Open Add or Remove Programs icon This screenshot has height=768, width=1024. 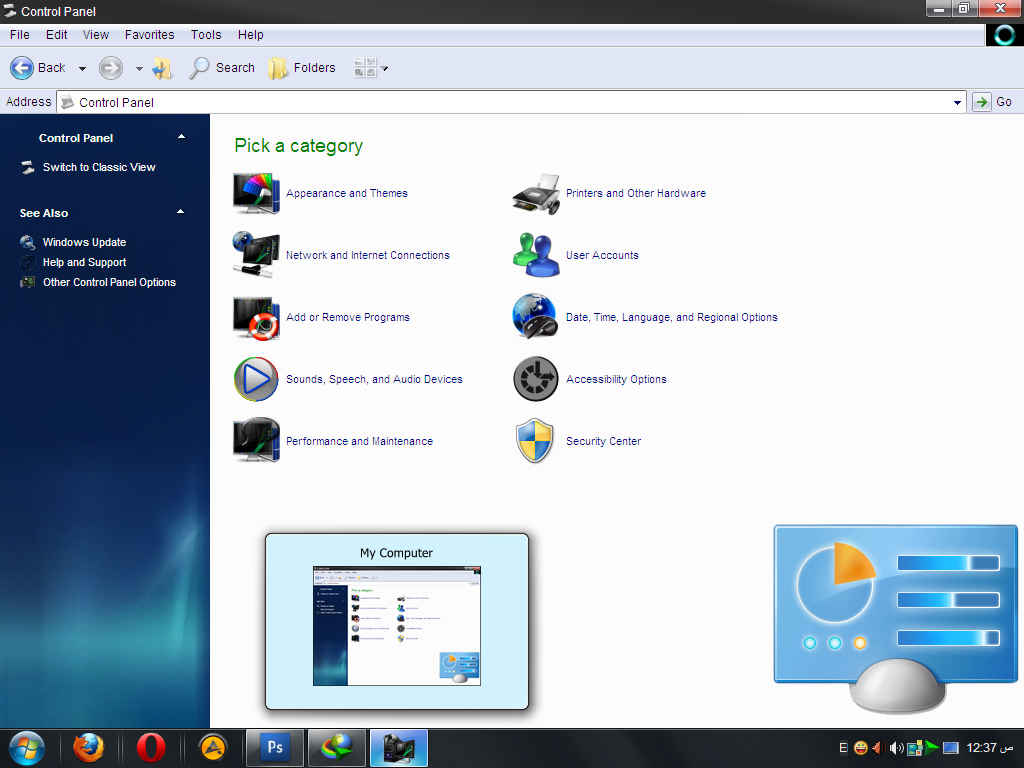(x=256, y=317)
